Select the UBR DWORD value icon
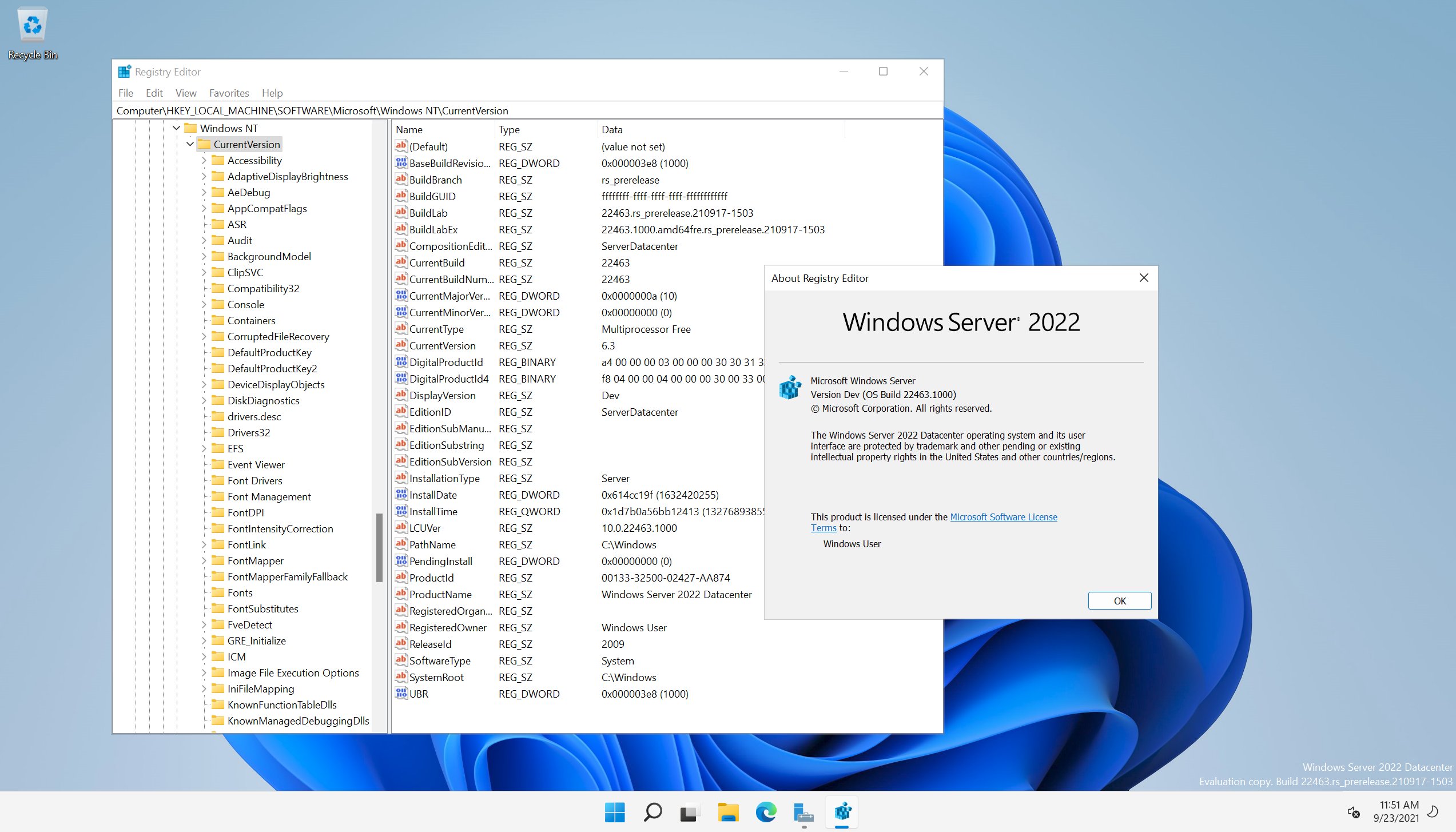The height and width of the screenshot is (832, 1456). click(x=401, y=694)
